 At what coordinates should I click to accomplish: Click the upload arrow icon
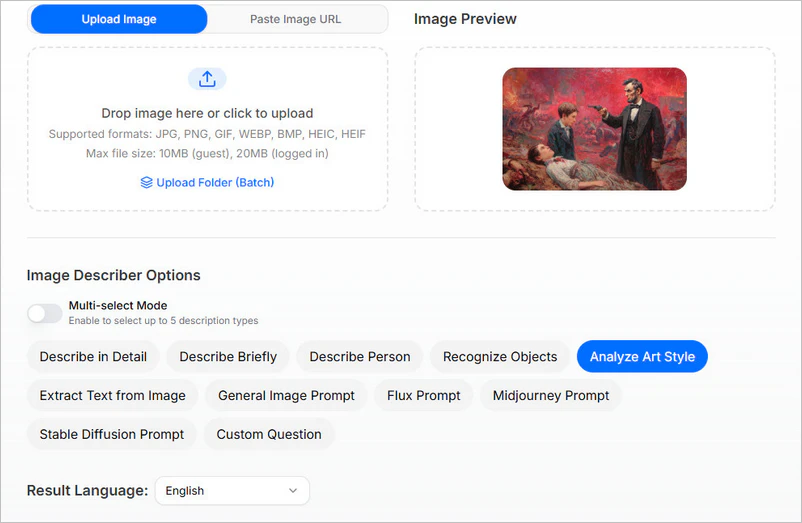pos(207,79)
